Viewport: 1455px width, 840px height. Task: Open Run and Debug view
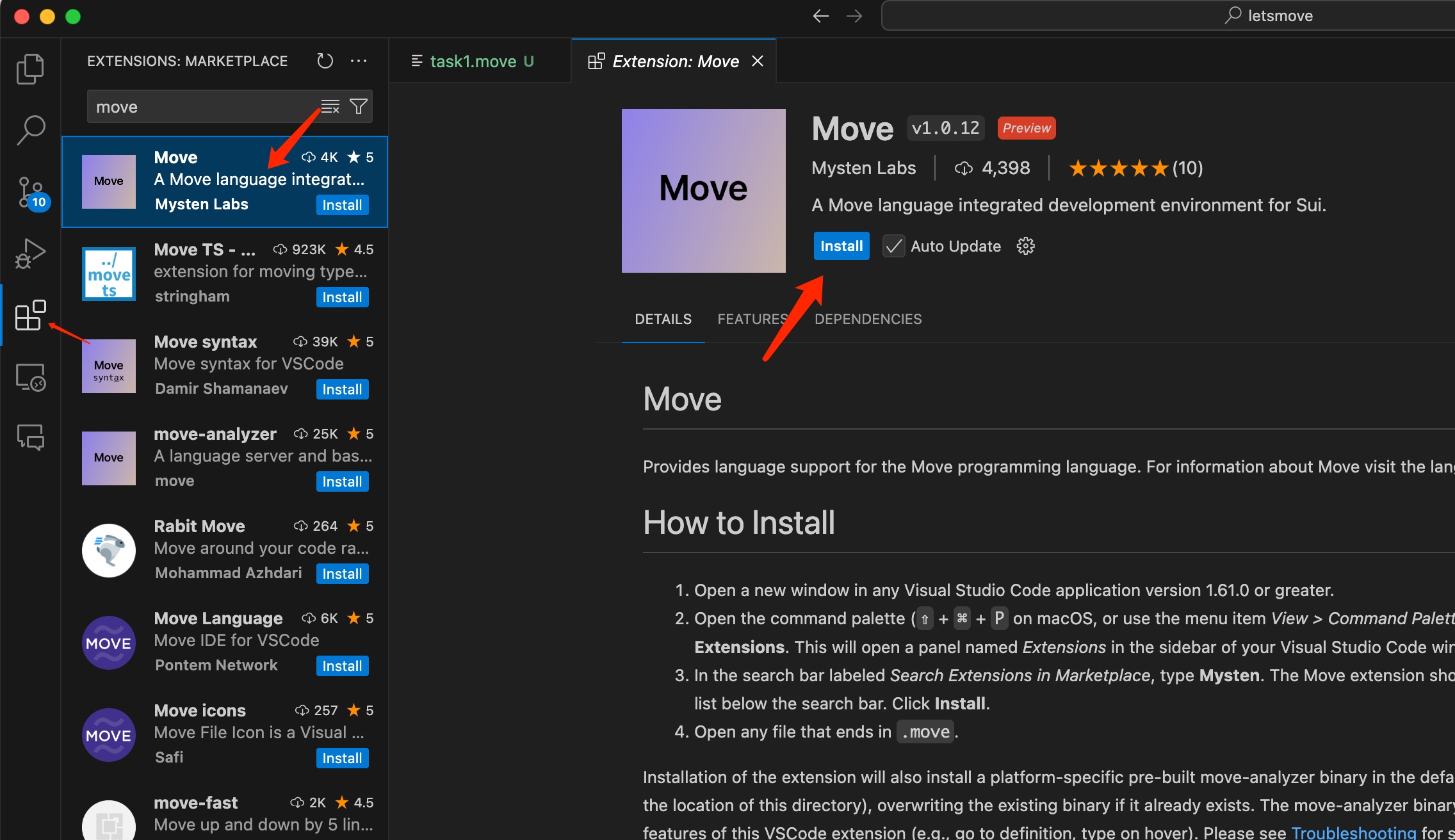click(30, 254)
